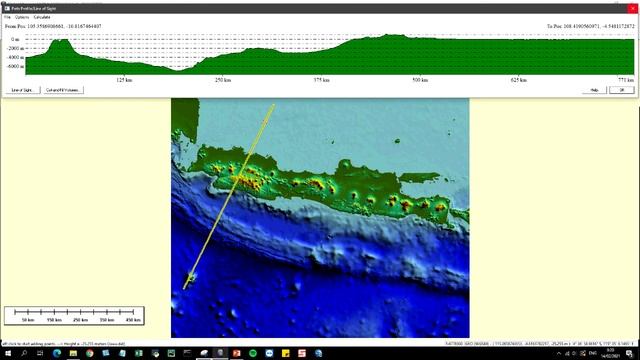Launch Microsoft Edge from the taskbar
640x360 pixels.
pyautogui.click(x=57, y=353)
